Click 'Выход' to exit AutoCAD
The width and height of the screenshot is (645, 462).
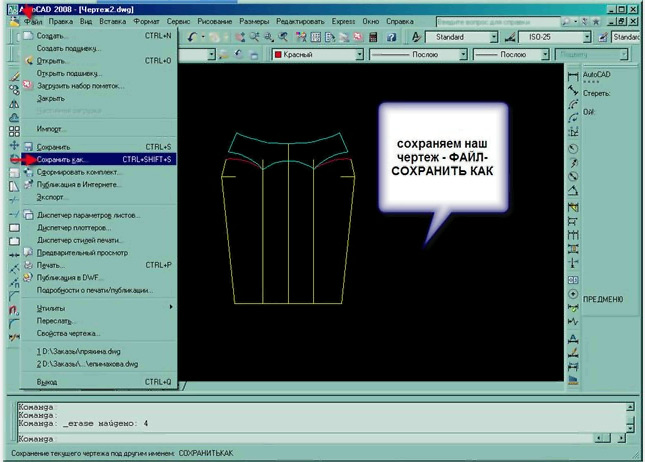[47, 381]
